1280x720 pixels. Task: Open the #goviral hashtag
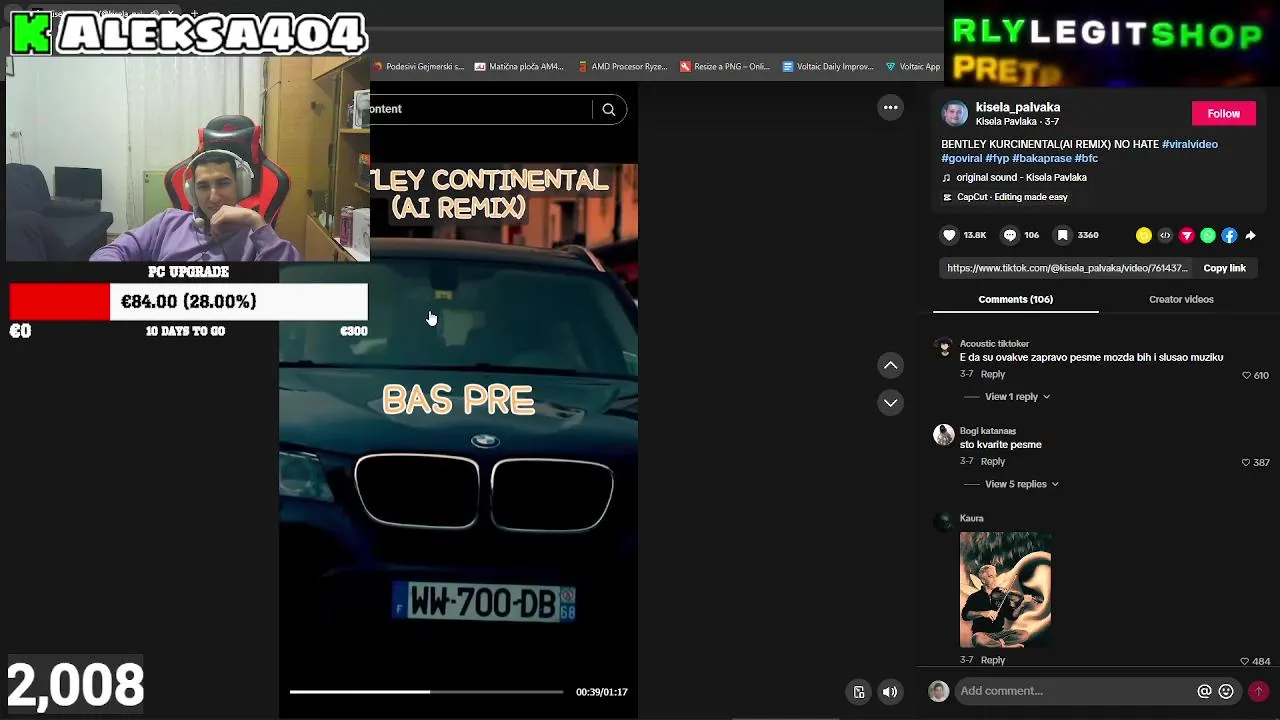point(961,158)
